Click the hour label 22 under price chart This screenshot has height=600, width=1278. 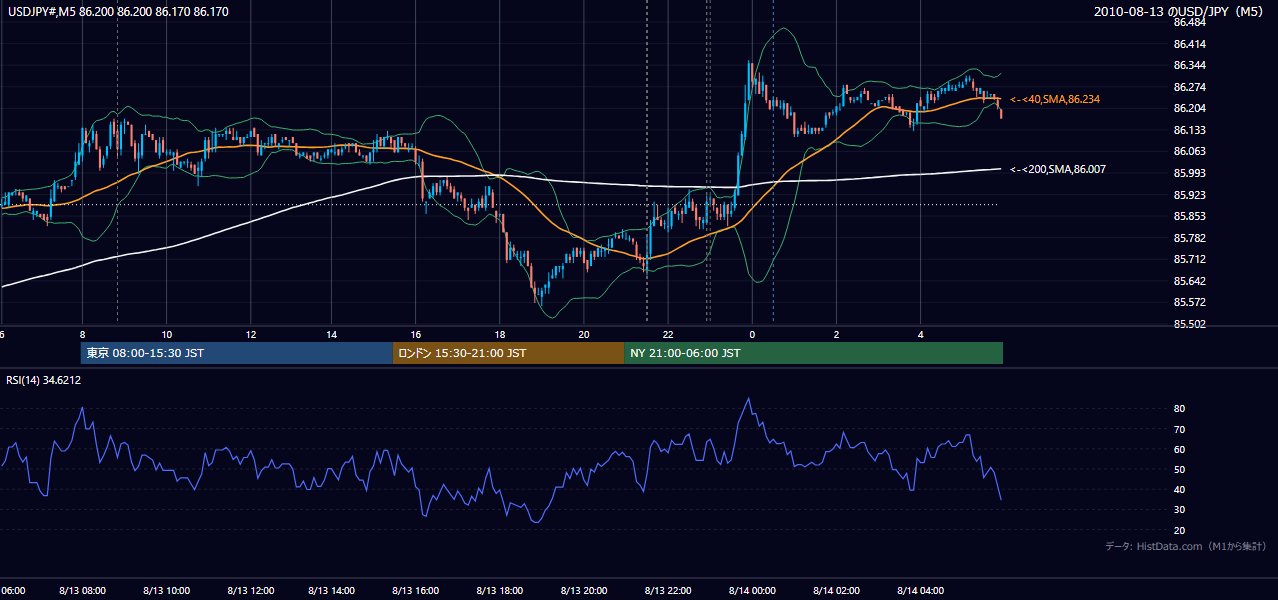coord(668,335)
